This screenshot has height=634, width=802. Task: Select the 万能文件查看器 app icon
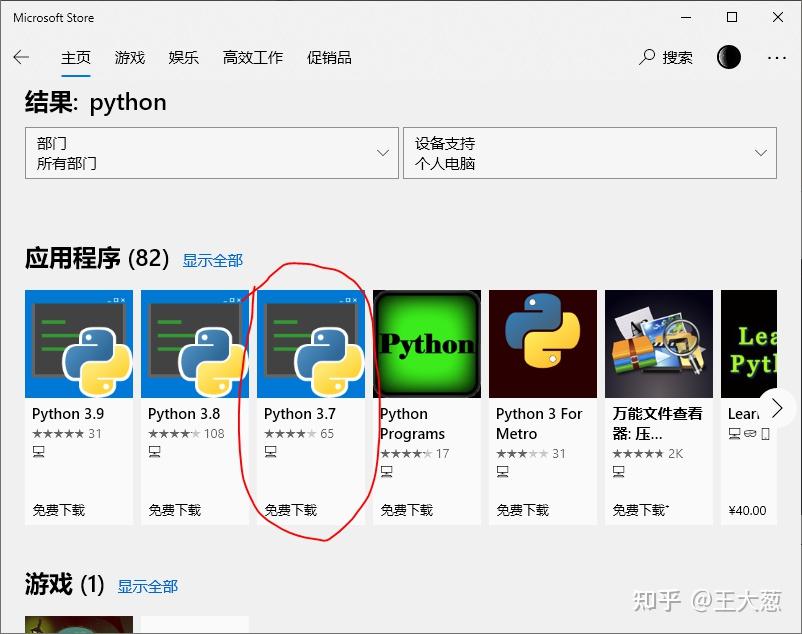pos(658,342)
